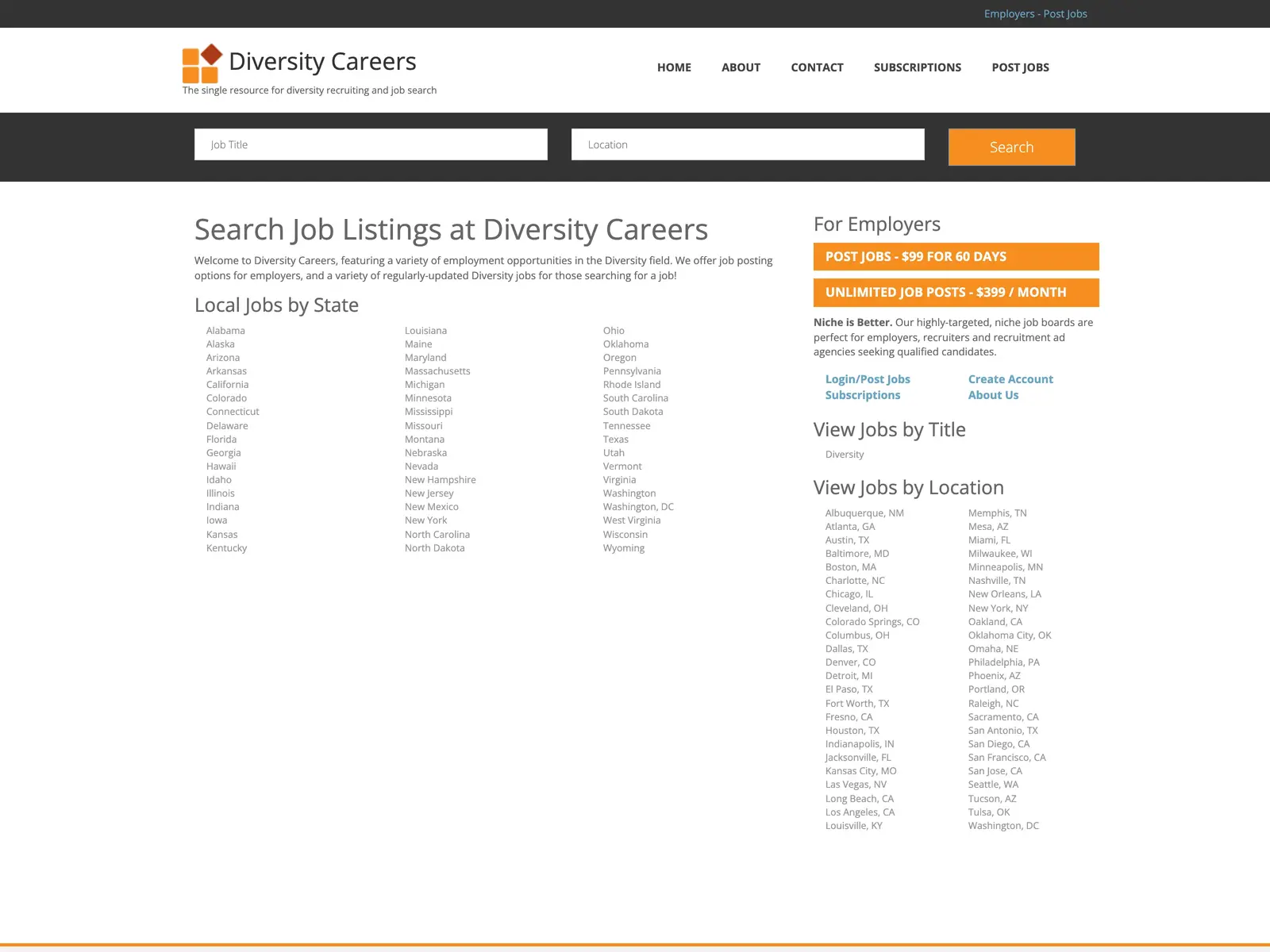The width and height of the screenshot is (1270, 952).
Task: Click Unlimited Job Posts - $399 / Month
Action: click(956, 292)
